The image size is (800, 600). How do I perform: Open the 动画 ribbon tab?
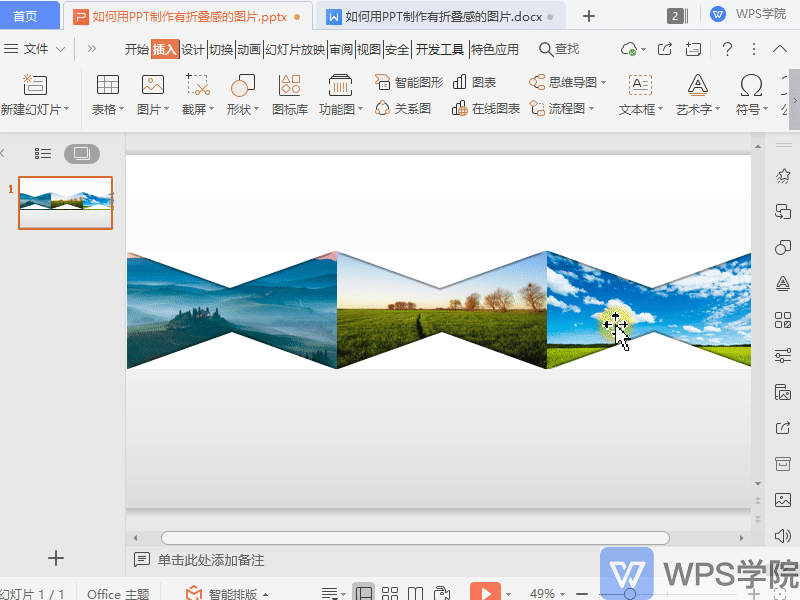[249, 49]
